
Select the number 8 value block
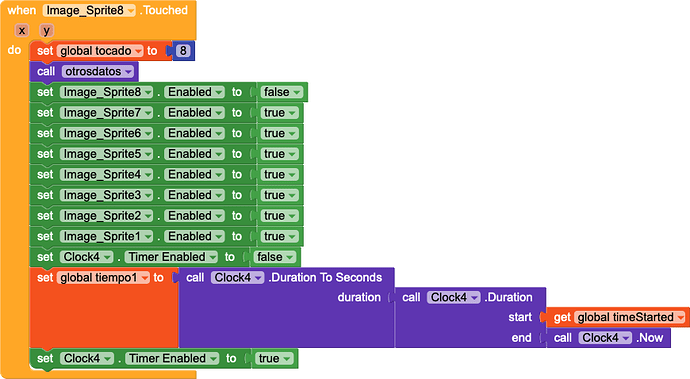click(x=183, y=51)
